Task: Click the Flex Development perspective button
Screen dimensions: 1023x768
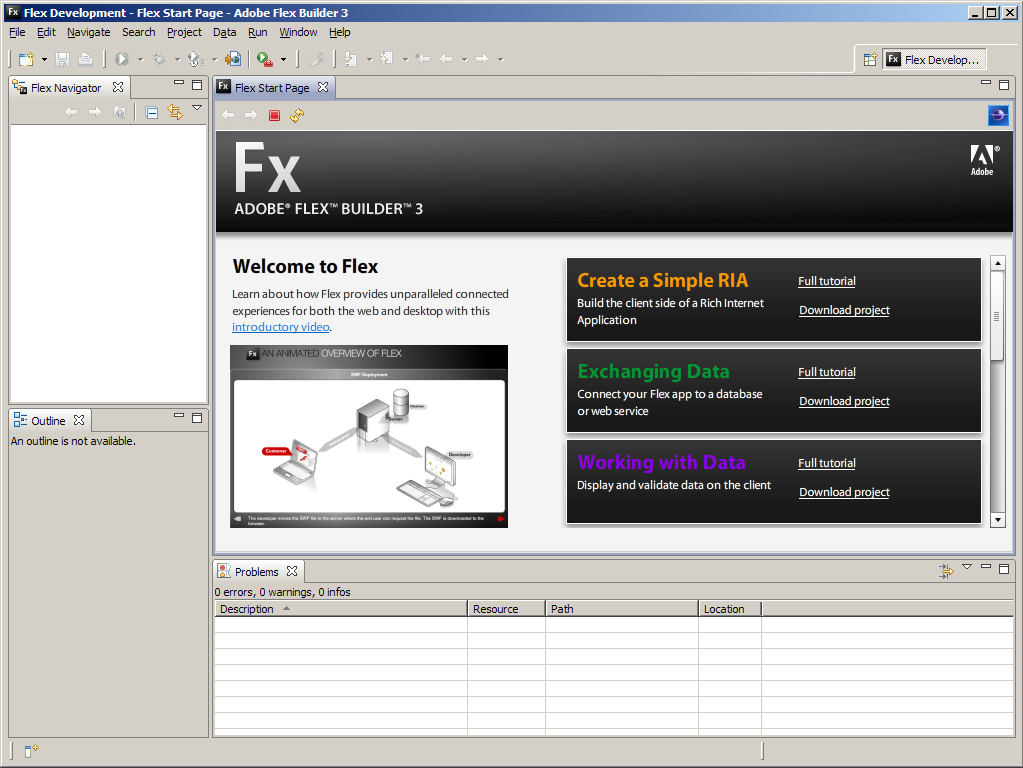Action: point(934,59)
